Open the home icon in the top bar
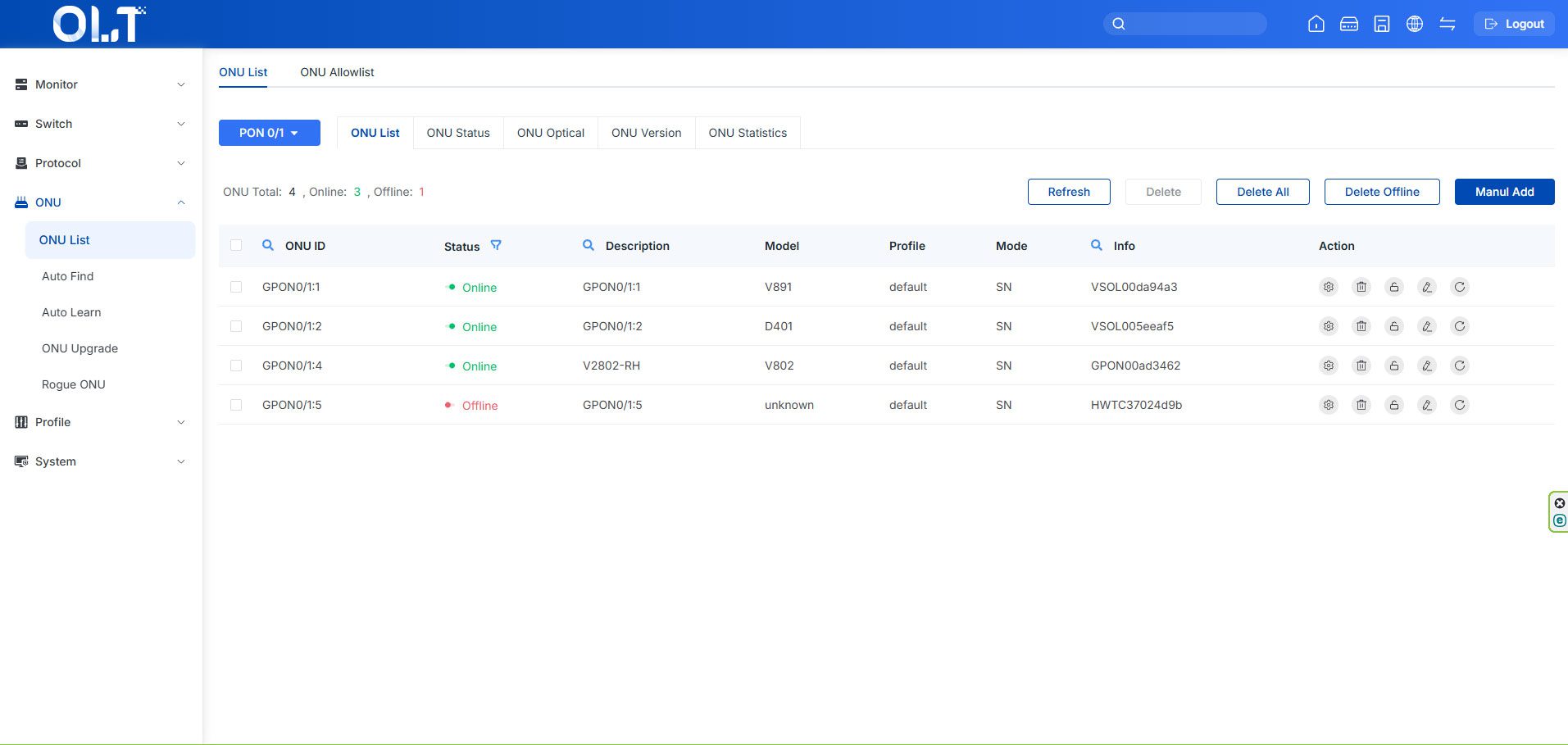The width and height of the screenshot is (1568, 745). pos(1316,24)
